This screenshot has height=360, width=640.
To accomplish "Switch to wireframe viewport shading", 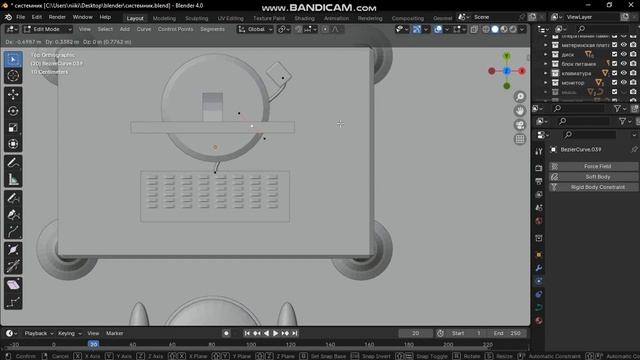I will click(x=486, y=29).
